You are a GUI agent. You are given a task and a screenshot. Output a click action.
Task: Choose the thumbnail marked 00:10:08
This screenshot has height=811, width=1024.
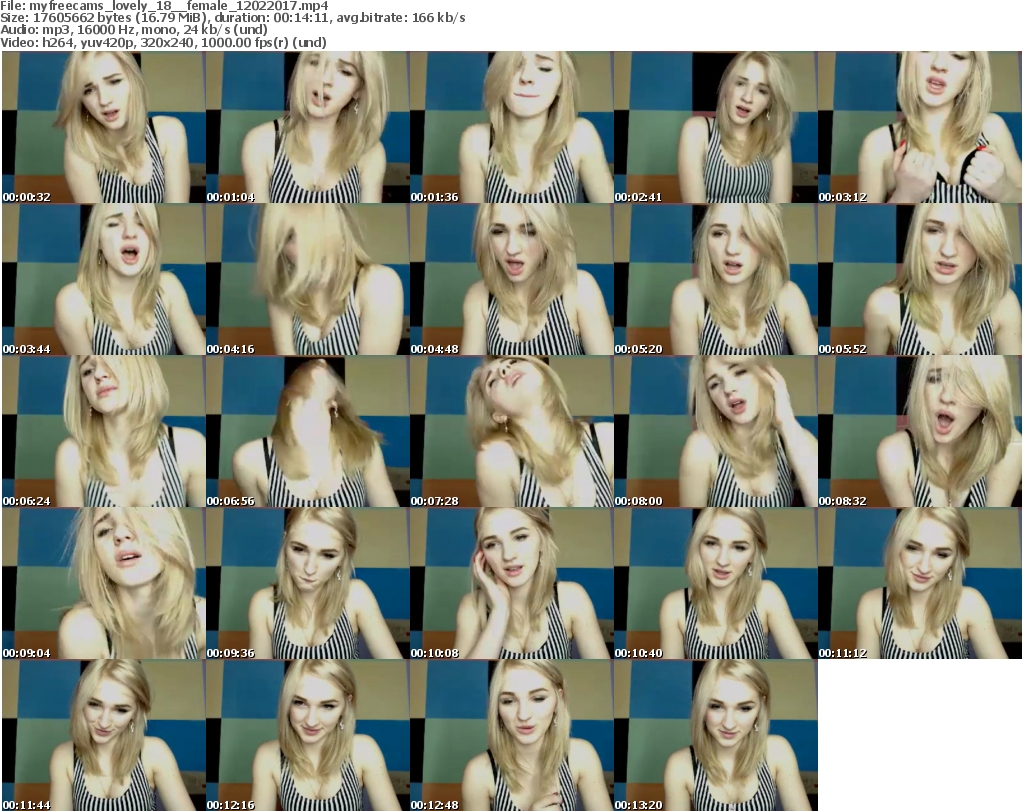coord(511,583)
